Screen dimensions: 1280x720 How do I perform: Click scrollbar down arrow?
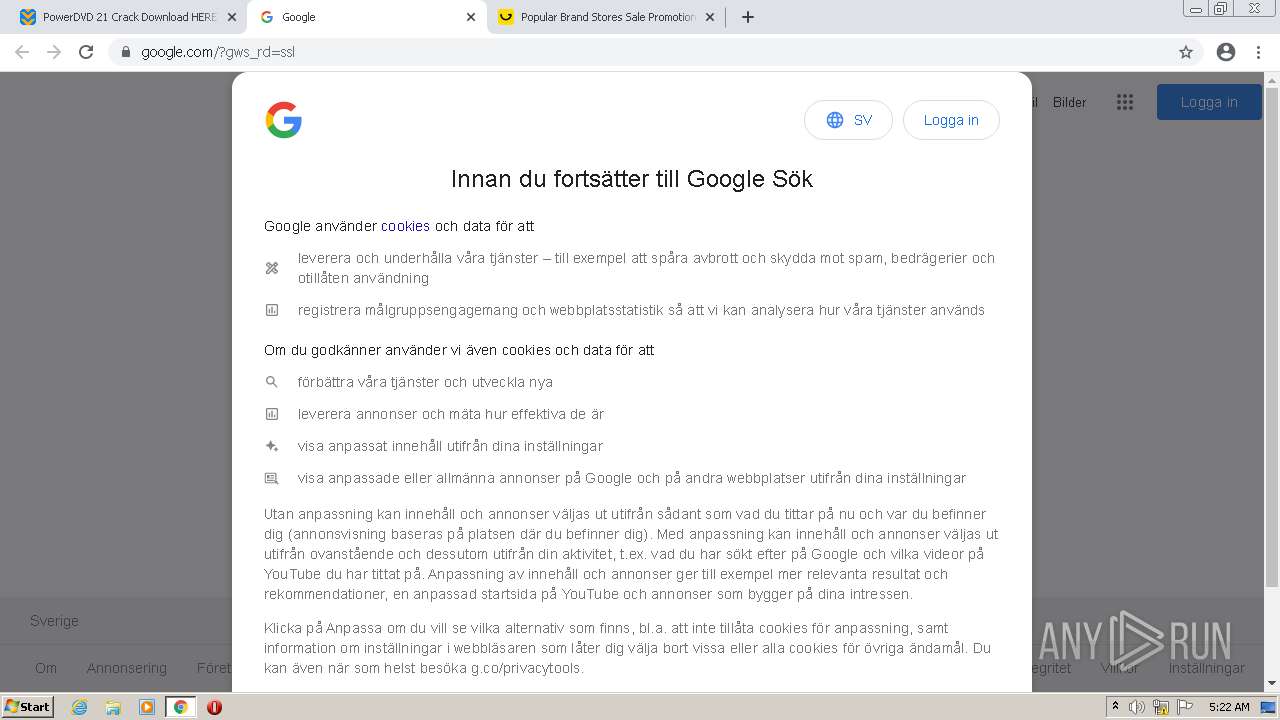point(1272,684)
